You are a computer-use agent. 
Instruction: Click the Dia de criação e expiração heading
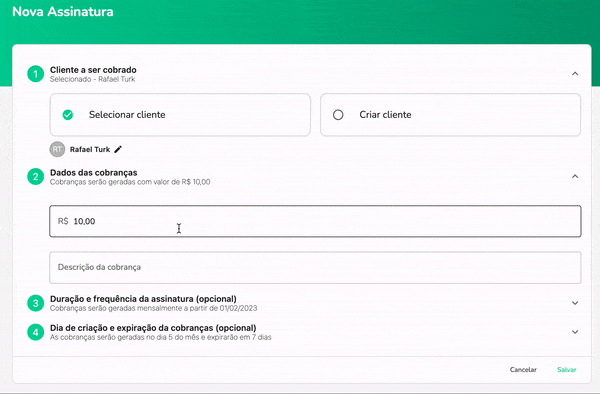pyautogui.click(x=153, y=328)
